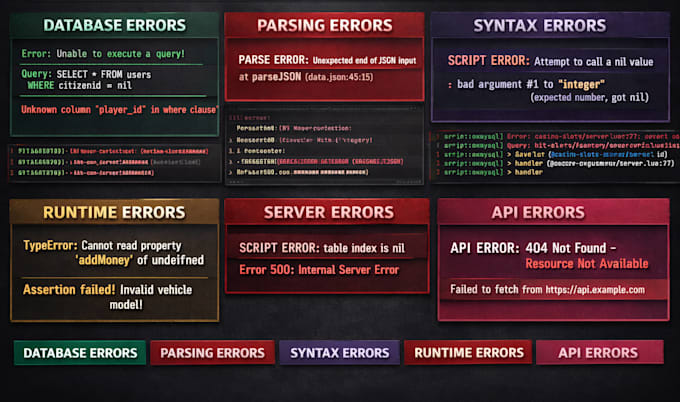The height and width of the screenshot is (402, 680).
Task: Click the DATABASE ERRORS tag button below the panels
Action: 80,353
